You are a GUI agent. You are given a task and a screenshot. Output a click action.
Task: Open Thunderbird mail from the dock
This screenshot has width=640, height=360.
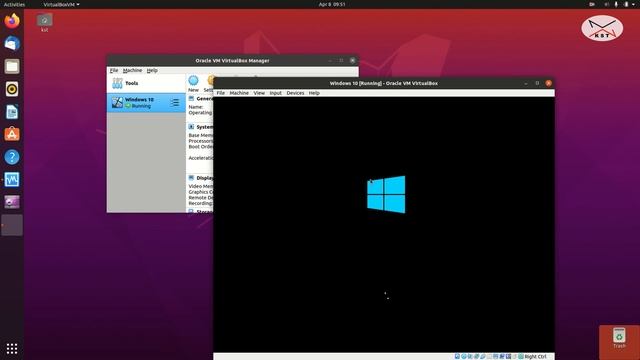pos(12,43)
